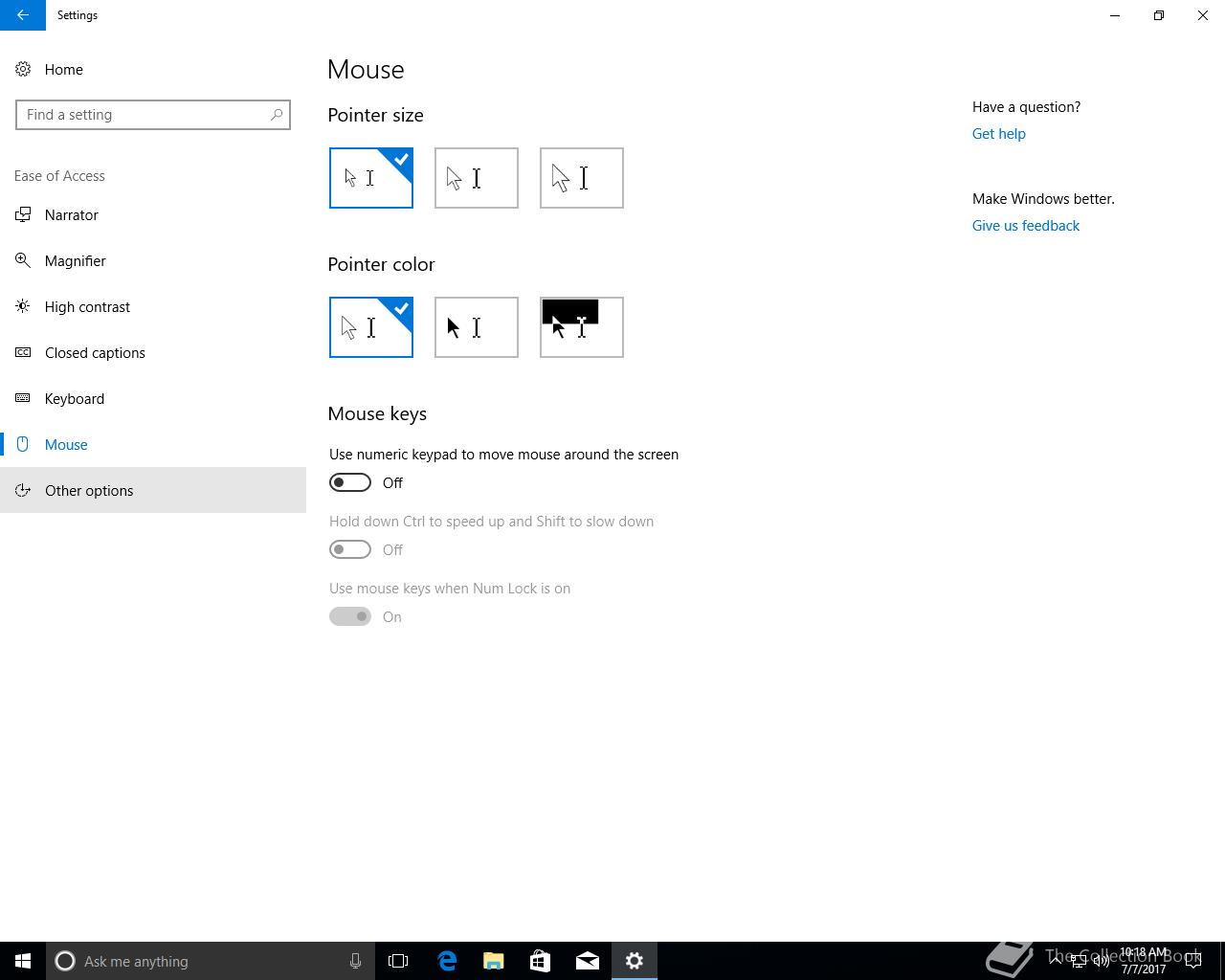Viewport: 1225px width, 980px height.
Task: Open Closed captions settings page
Action: pos(153,353)
